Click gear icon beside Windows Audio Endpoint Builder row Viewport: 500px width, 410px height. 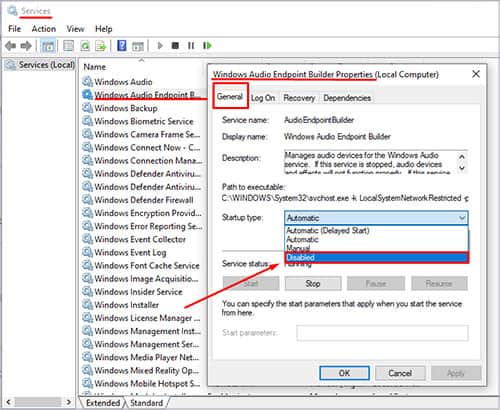[87, 94]
